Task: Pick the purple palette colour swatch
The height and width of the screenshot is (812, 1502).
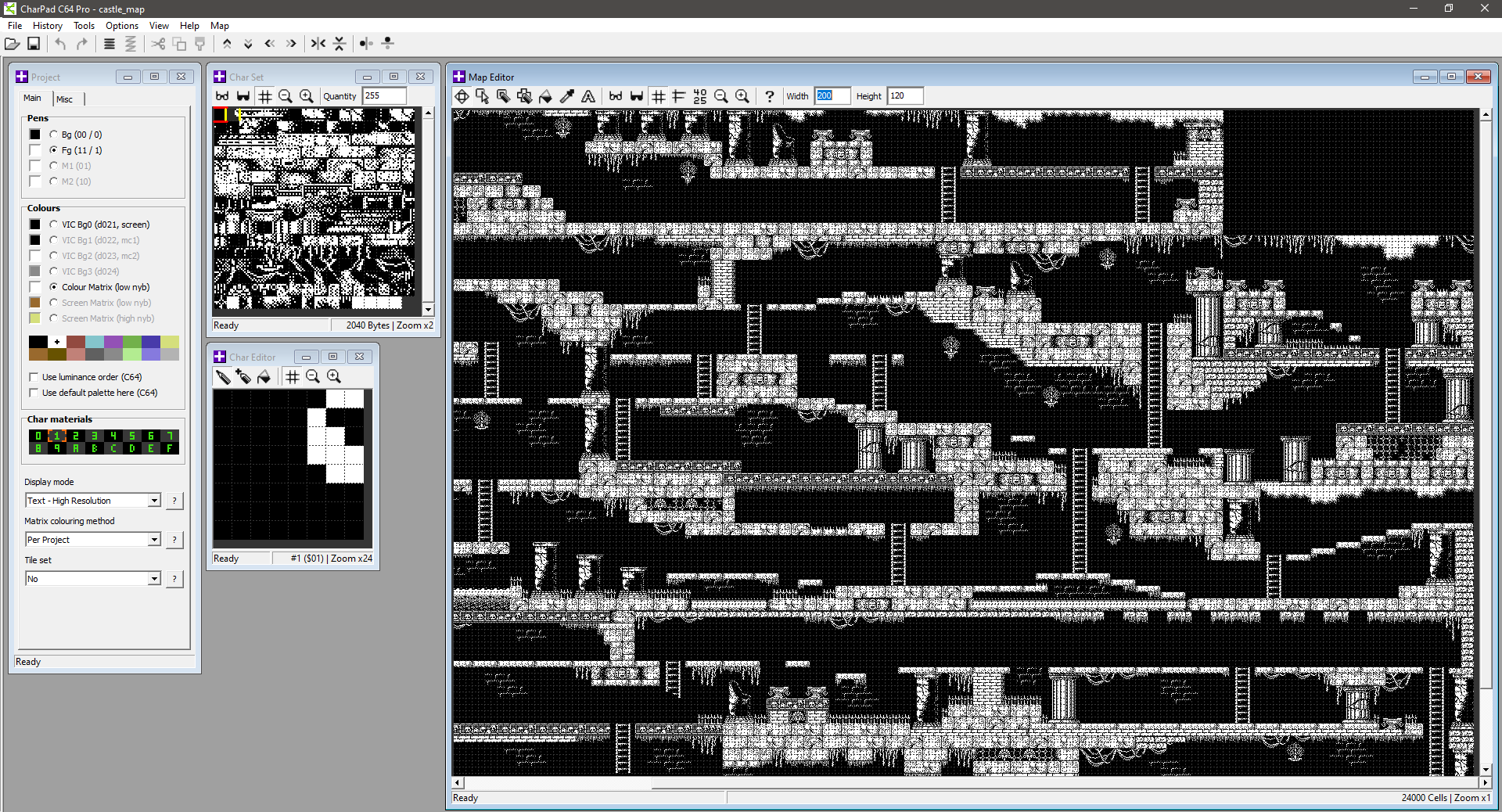Action: click(113, 342)
